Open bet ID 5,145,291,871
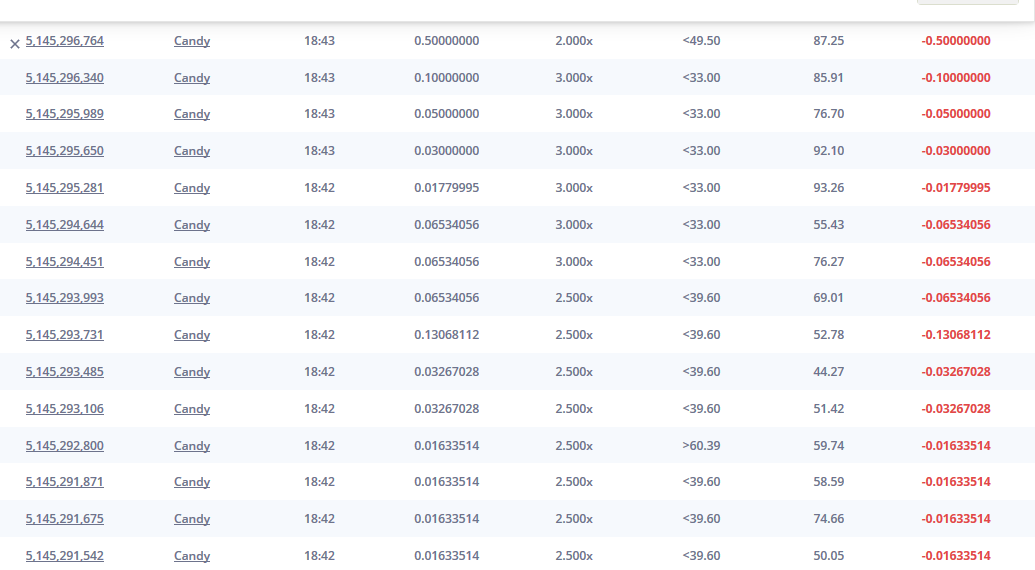The height and width of the screenshot is (570, 1035). click(65, 482)
